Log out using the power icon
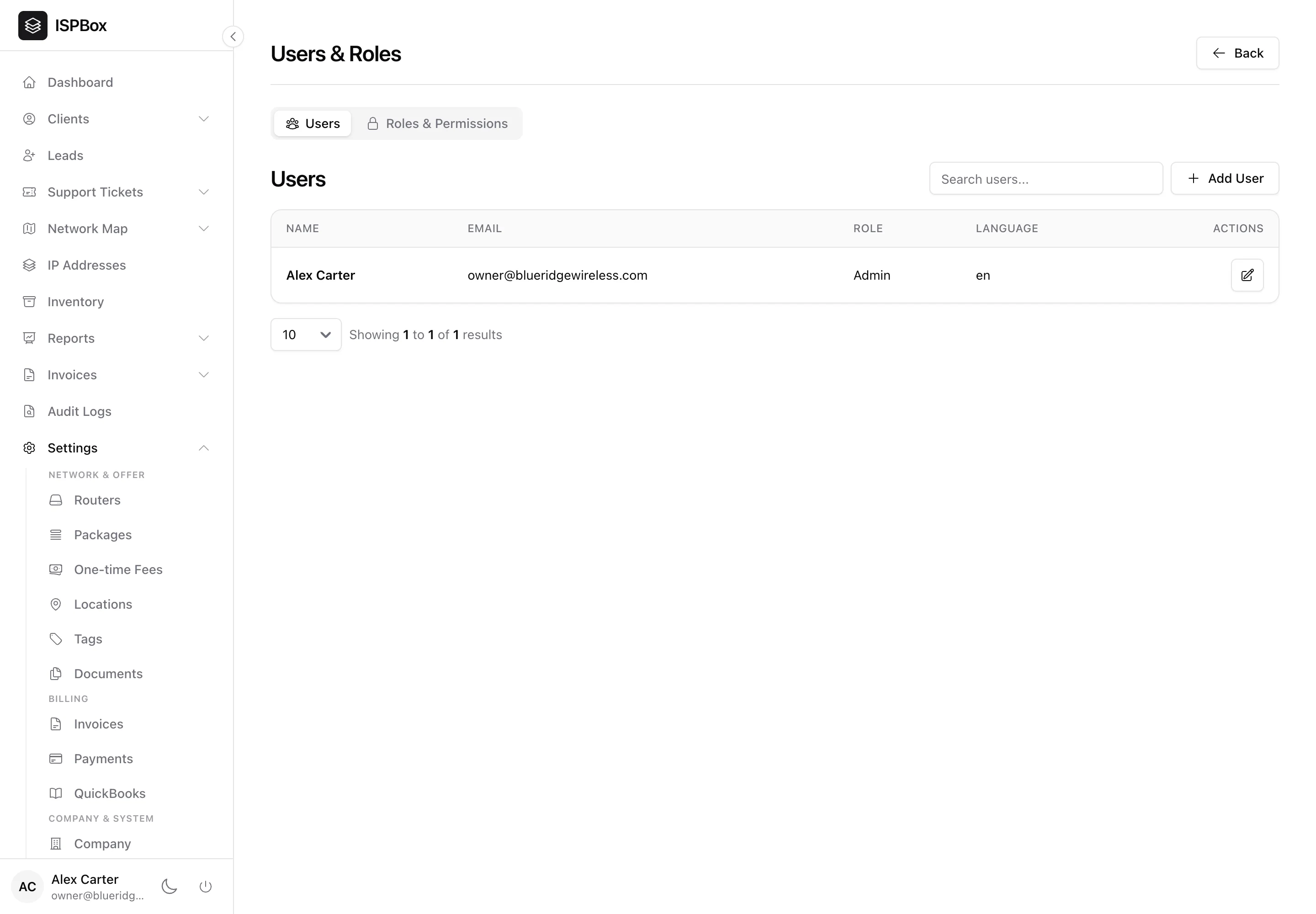This screenshot has width=1316, height=914. tap(206, 887)
